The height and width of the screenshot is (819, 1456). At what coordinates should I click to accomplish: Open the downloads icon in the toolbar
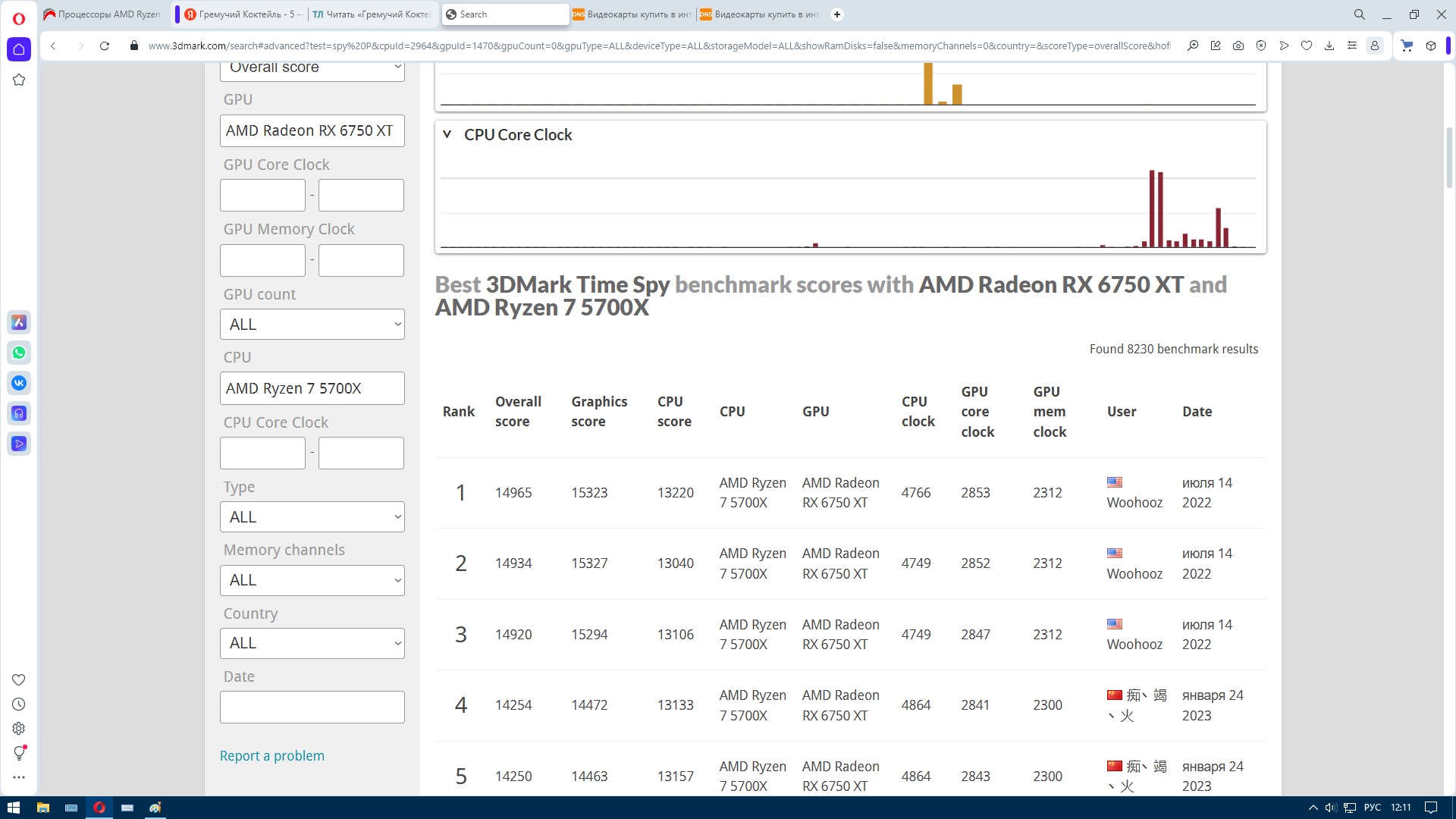(1329, 45)
